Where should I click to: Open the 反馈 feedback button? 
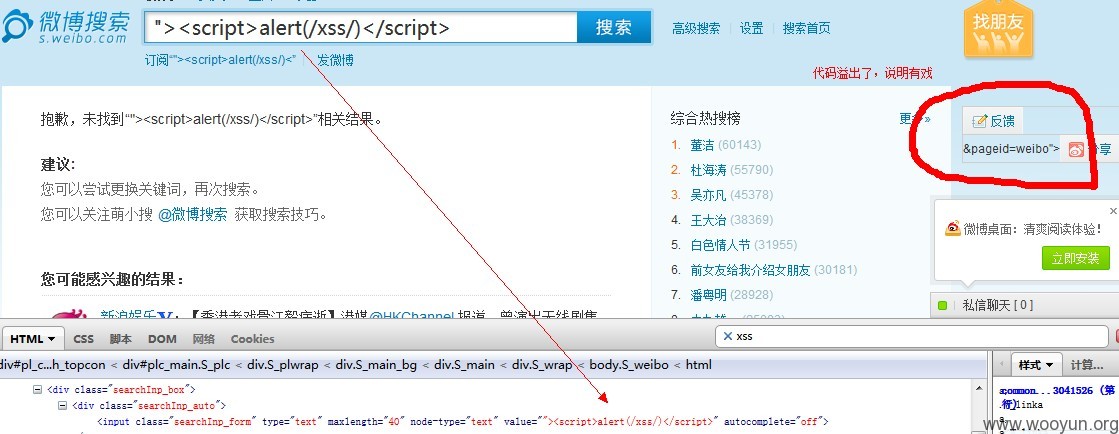click(x=993, y=121)
